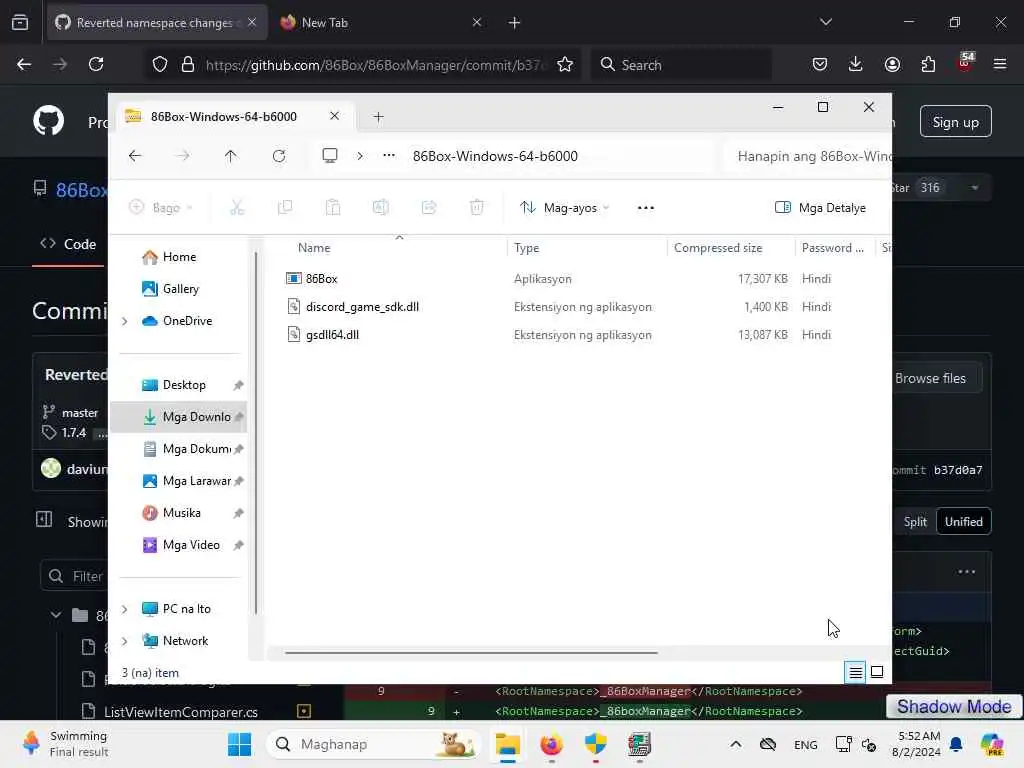
Task: Click the Paste clipboard icon
Action: [333, 208]
